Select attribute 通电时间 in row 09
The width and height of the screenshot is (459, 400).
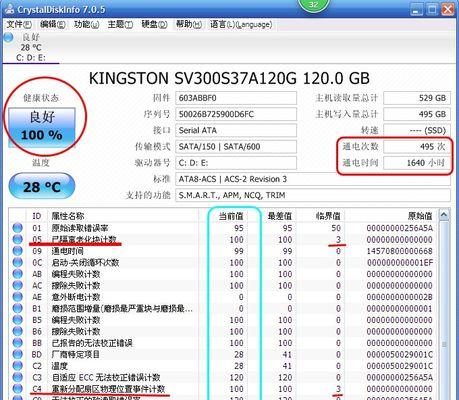(x=67, y=251)
